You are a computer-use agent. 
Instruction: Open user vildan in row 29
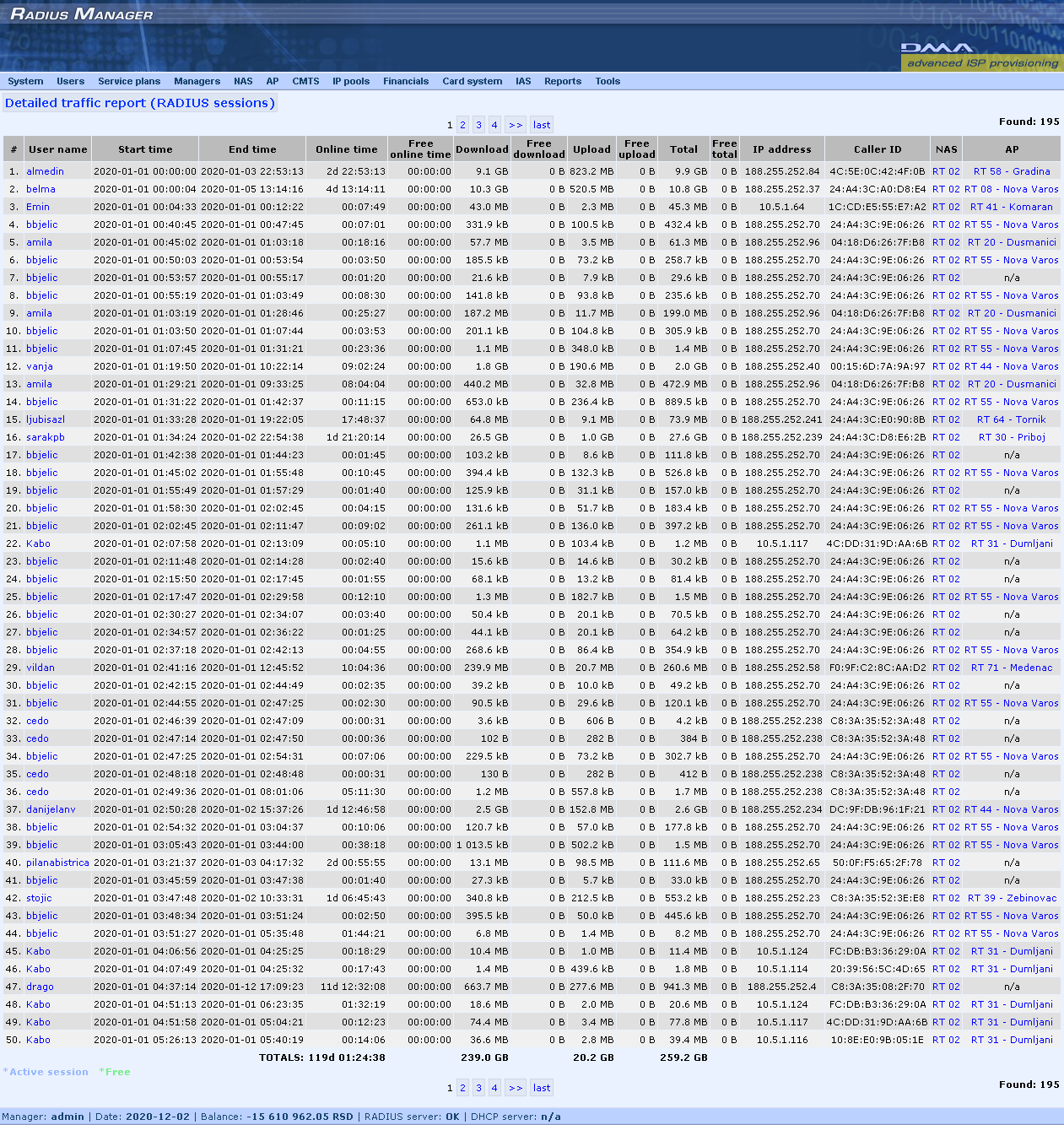[x=41, y=668]
